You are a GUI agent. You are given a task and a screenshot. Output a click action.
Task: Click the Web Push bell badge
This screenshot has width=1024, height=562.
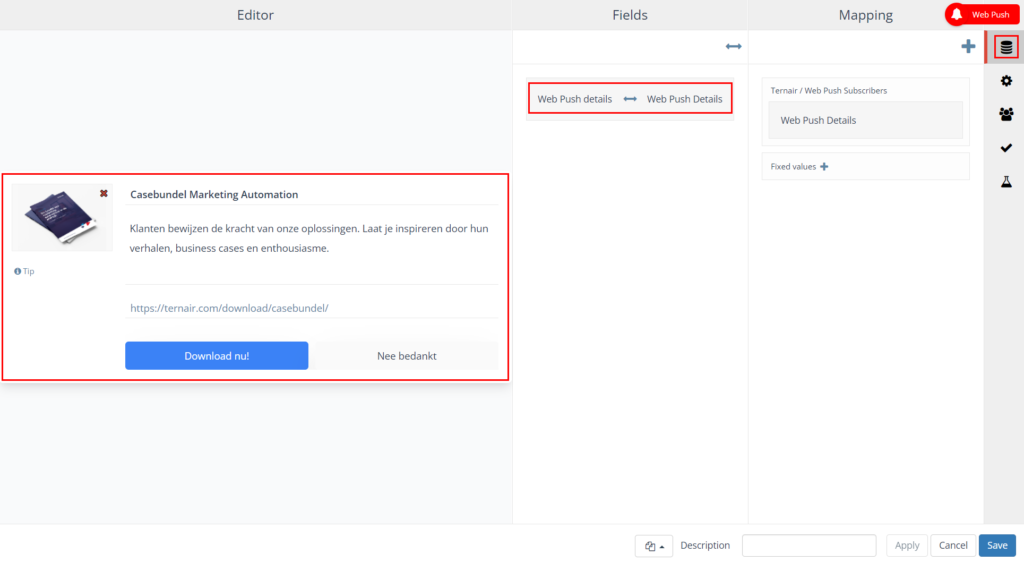pyautogui.click(x=981, y=15)
